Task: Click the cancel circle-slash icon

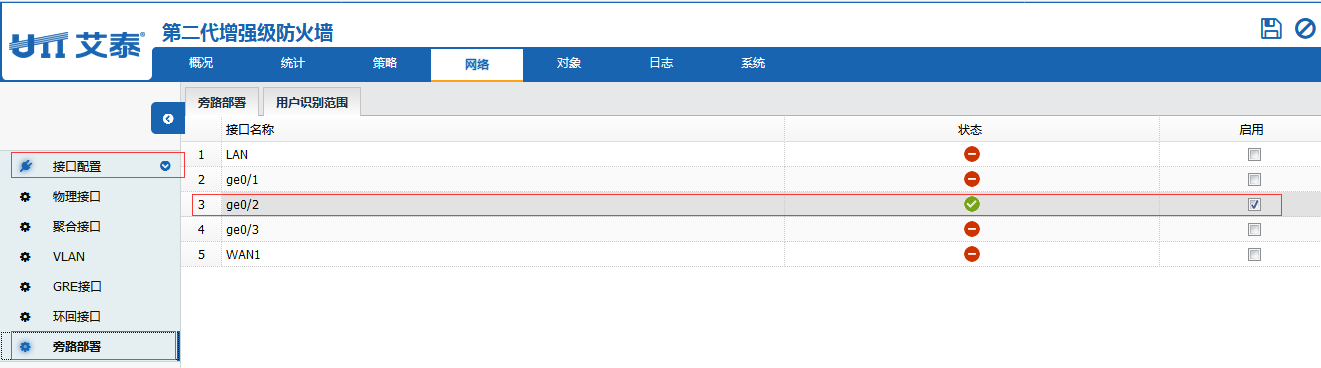Action: [x=1305, y=28]
